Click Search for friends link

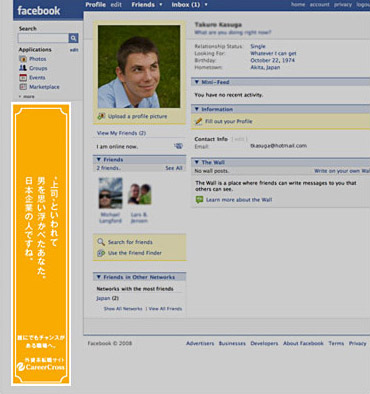click(130, 242)
